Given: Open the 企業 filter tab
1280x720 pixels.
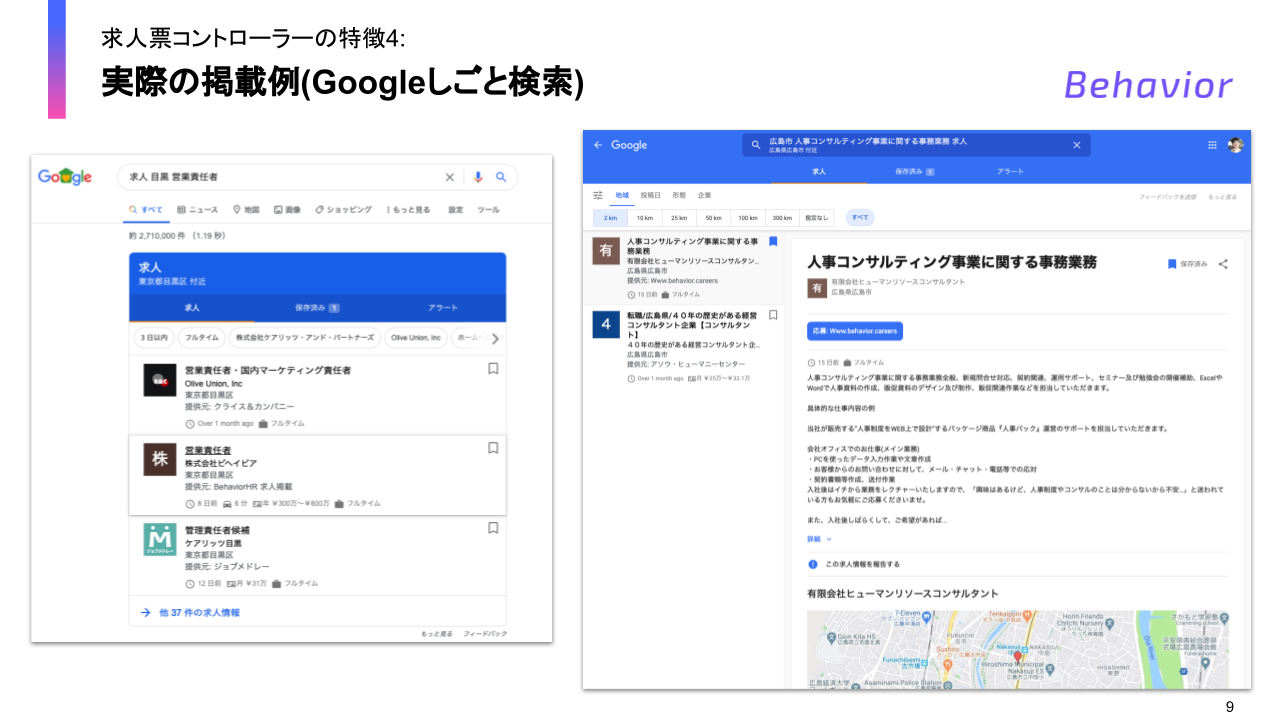Looking at the screenshot, I should coord(705,195).
